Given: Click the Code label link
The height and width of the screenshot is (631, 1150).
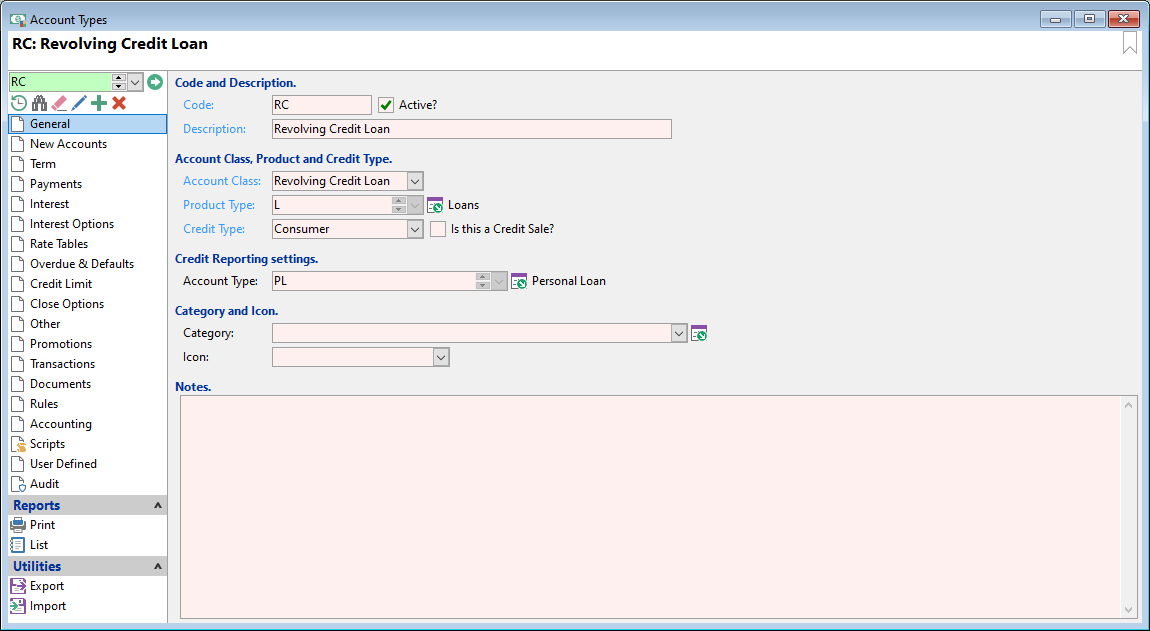Looking at the screenshot, I should click(x=199, y=105).
